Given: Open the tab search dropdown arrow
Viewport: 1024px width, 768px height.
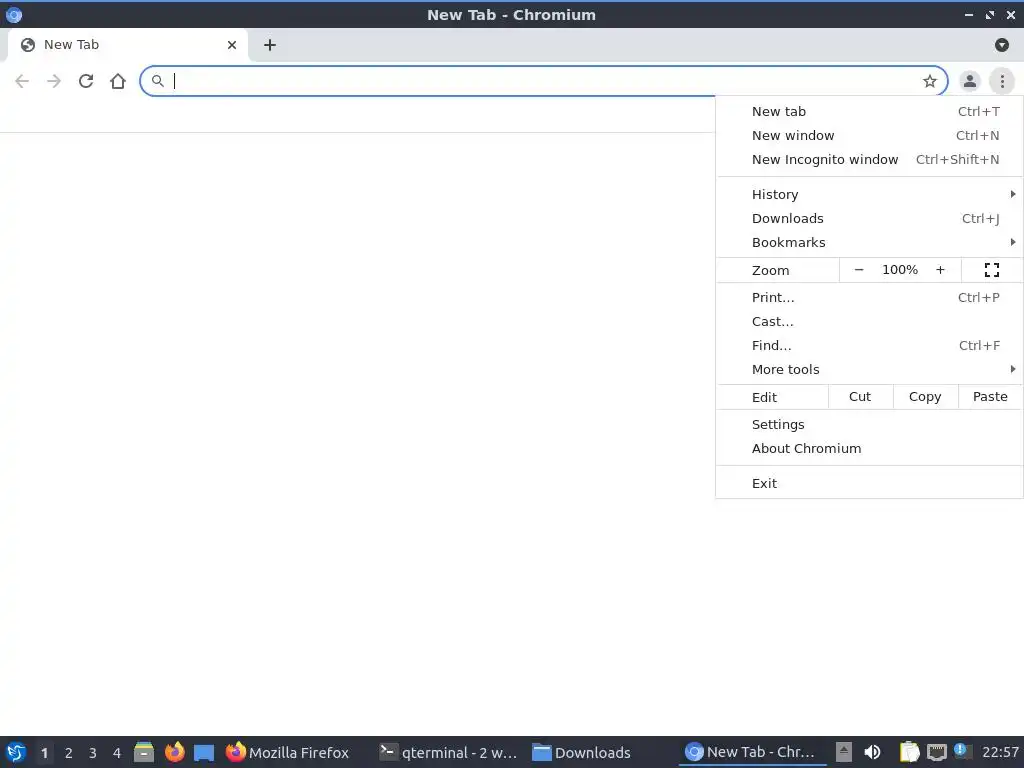Looking at the screenshot, I should tap(1002, 45).
